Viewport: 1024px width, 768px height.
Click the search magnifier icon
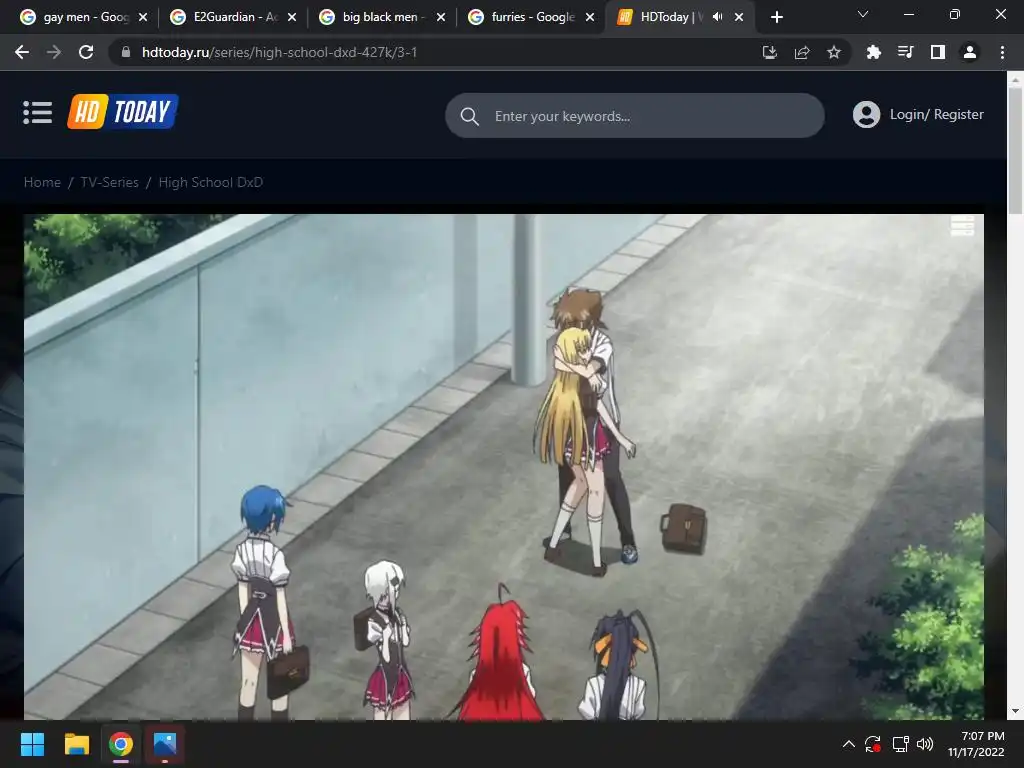[470, 116]
